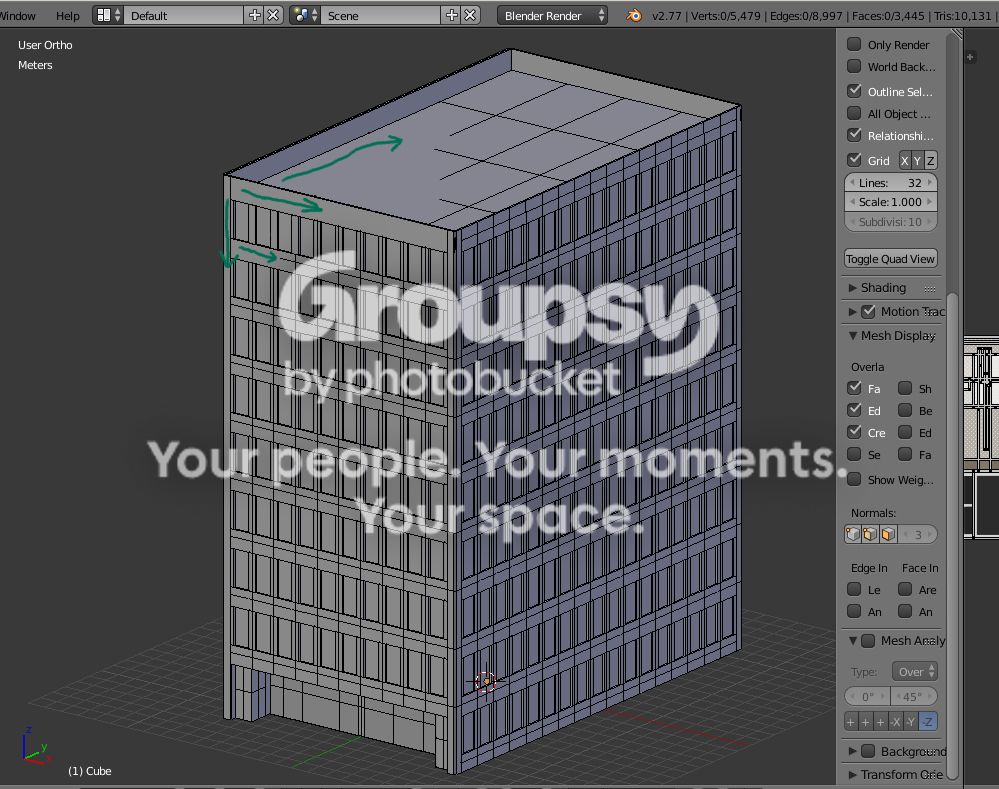Adjust grid Lines value 32

point(891,183)
